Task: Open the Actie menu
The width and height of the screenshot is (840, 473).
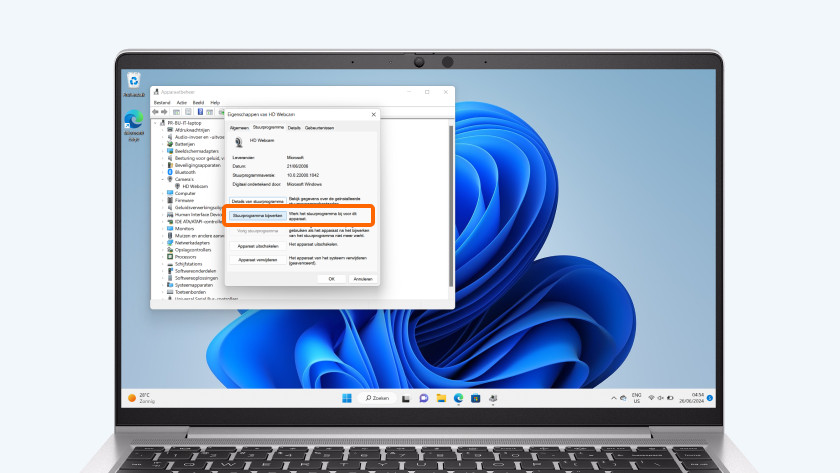Action: click(181, 102)
